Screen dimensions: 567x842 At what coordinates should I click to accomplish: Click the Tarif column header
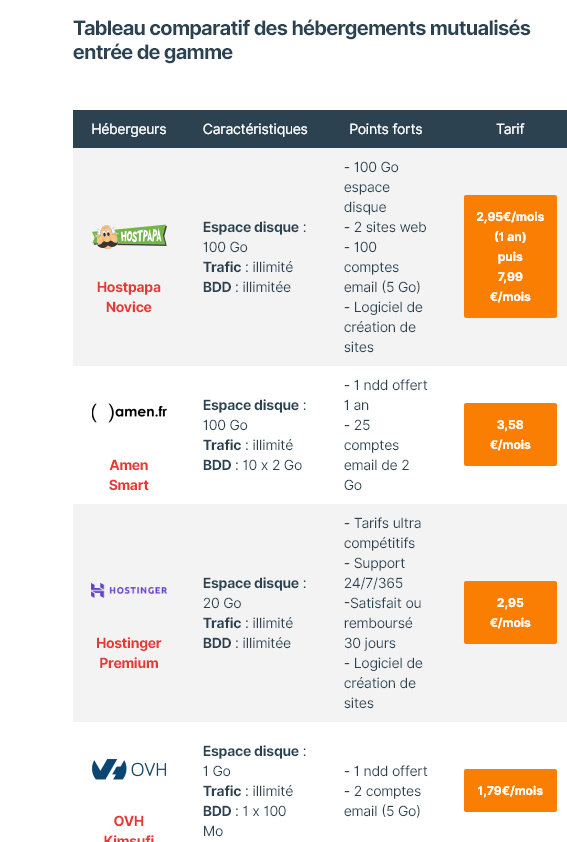tap(510, 129)
